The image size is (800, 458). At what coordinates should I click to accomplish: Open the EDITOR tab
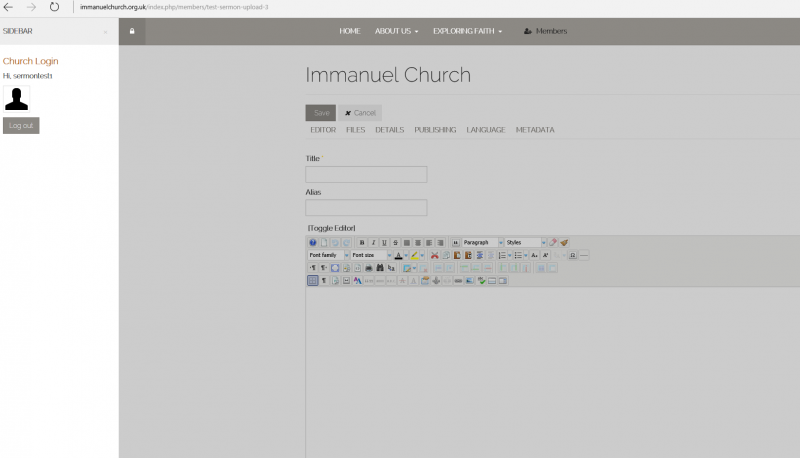point(323,130)
